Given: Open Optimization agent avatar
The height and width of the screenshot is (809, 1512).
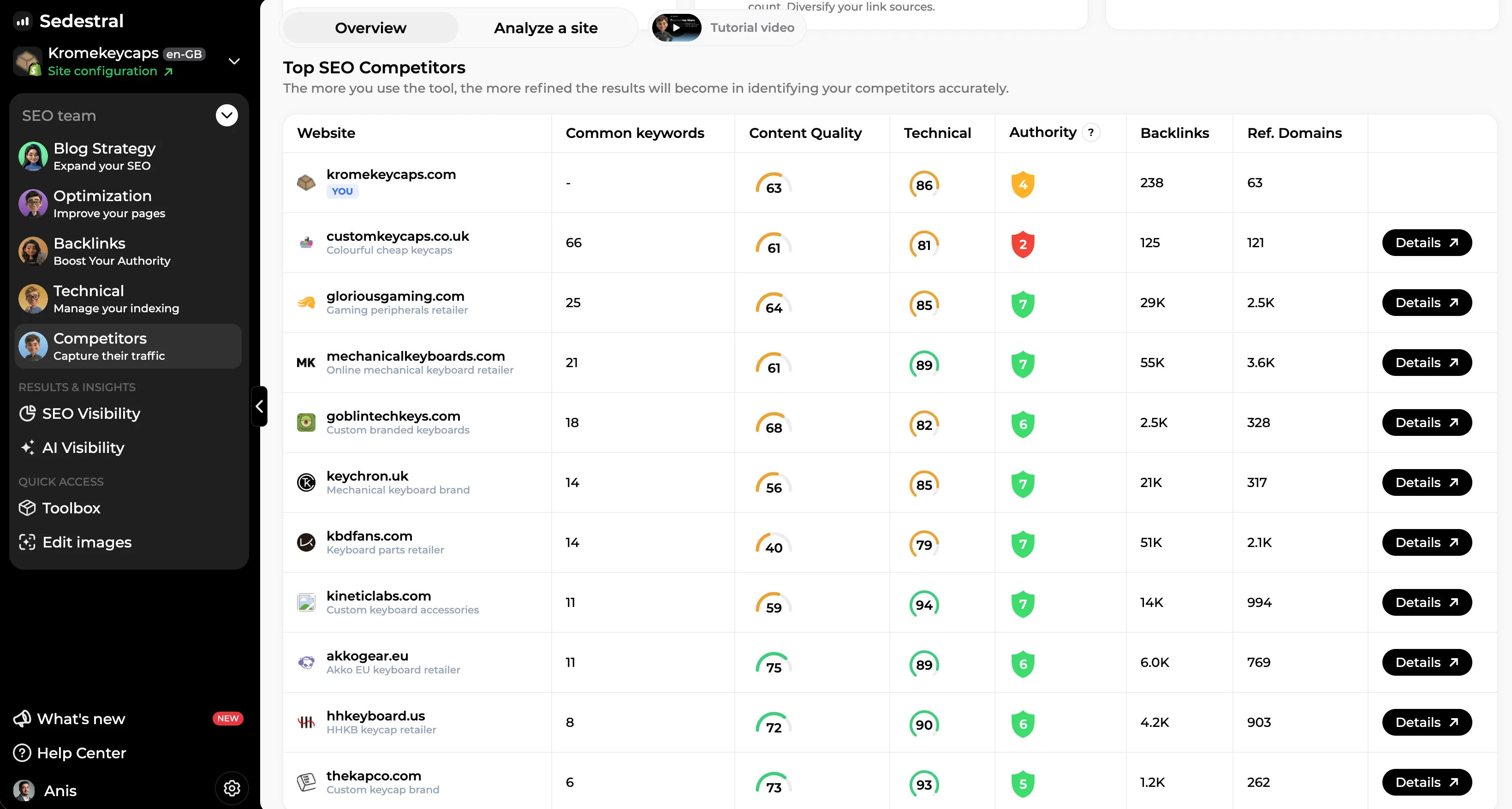Looking at the screenshot, I should point(33,204).
